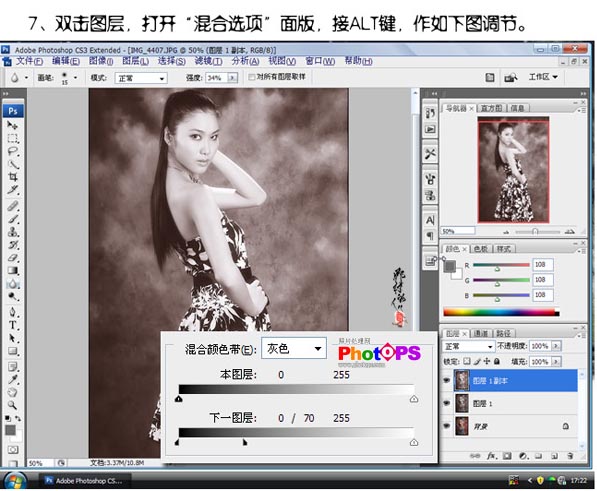Switch to the 通道 tab
The height and width of the screenshot is (491, 597).
(x=480, y=333)
